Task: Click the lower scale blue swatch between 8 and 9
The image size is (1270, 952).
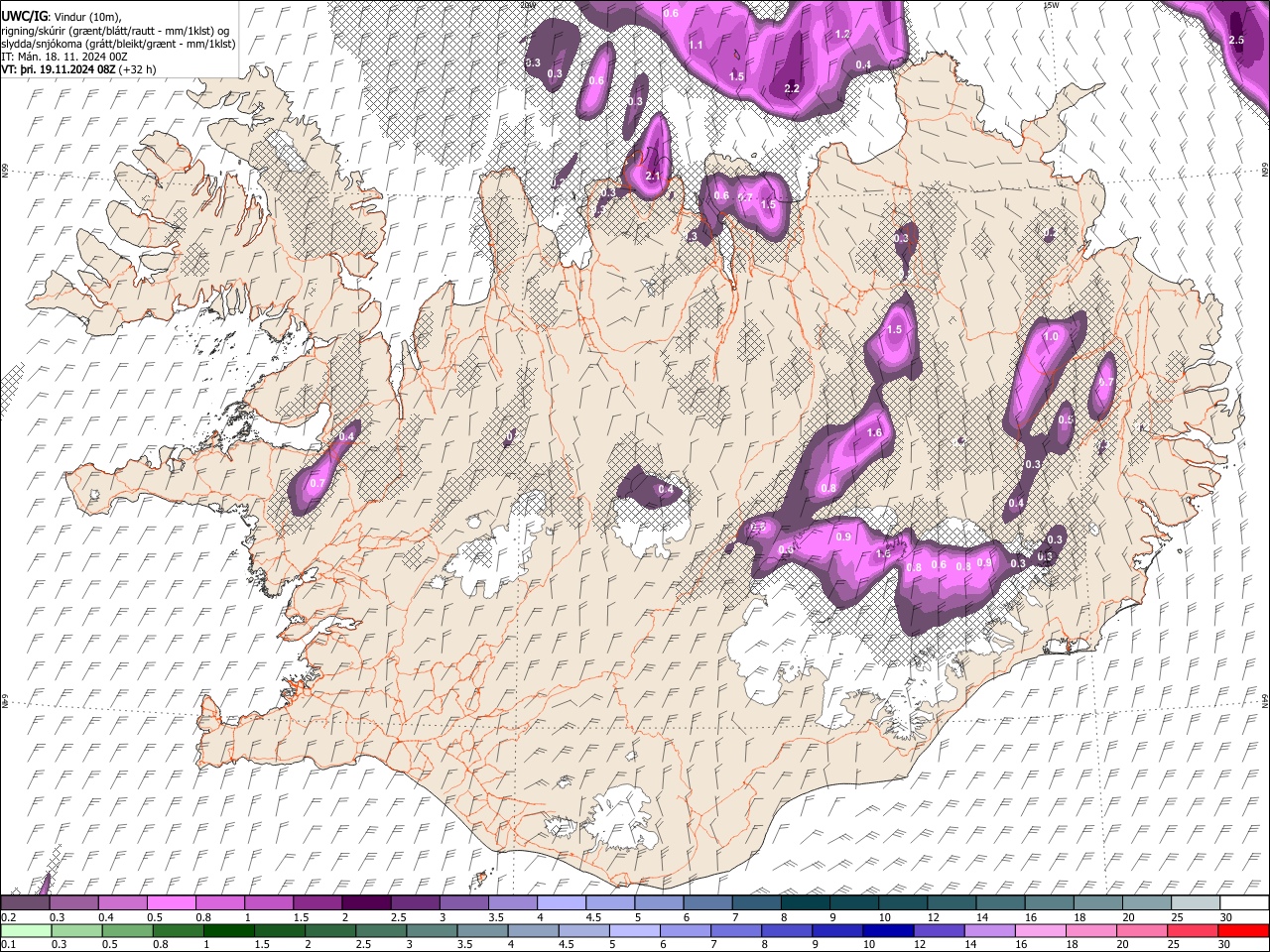Action: click(x=787, y=930)
